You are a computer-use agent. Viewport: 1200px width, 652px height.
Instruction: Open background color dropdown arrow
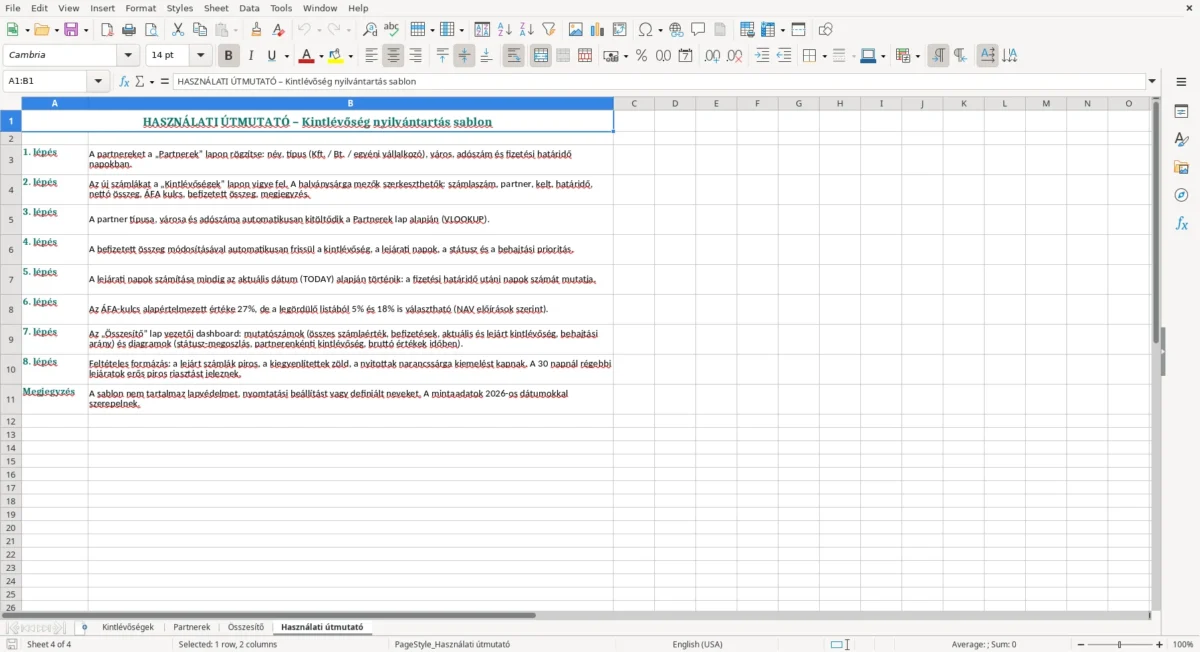point(350,56)
